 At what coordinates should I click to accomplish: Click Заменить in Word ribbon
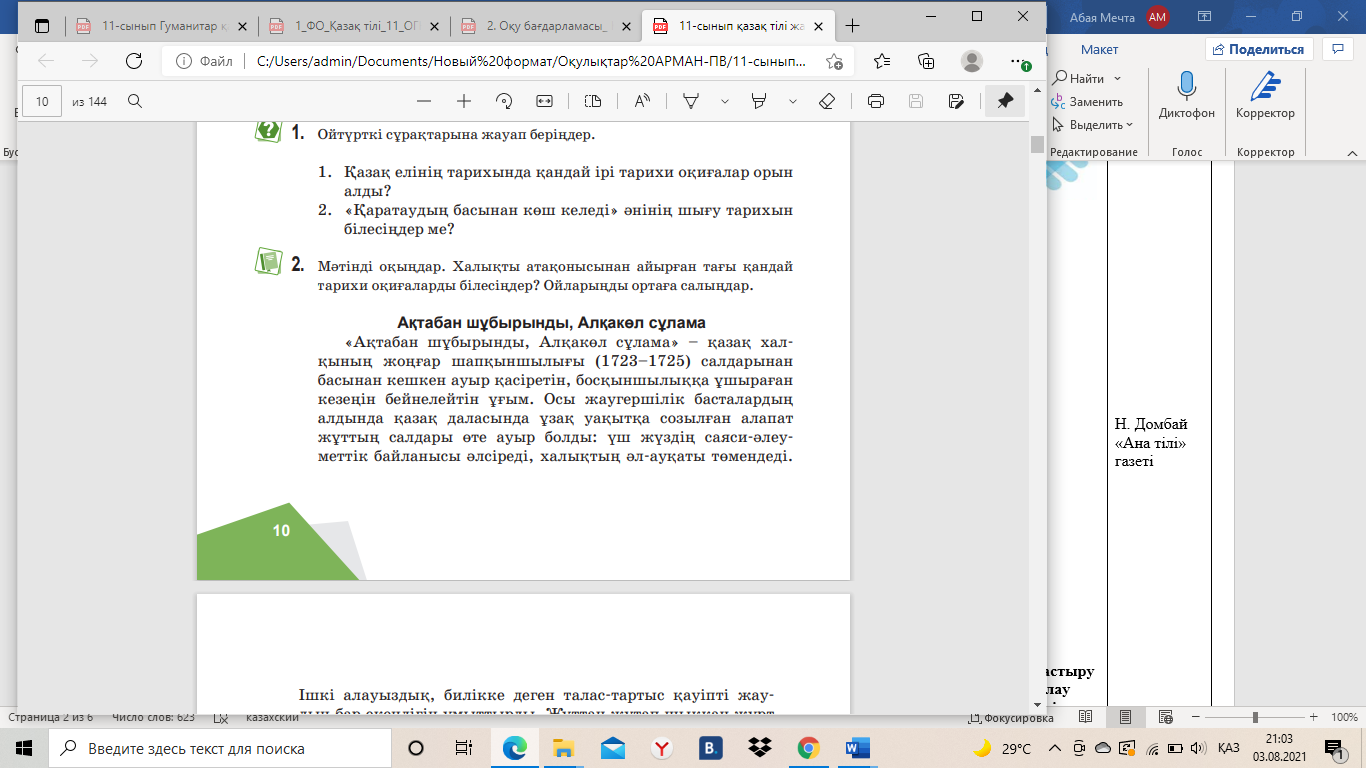[1087, 102]
